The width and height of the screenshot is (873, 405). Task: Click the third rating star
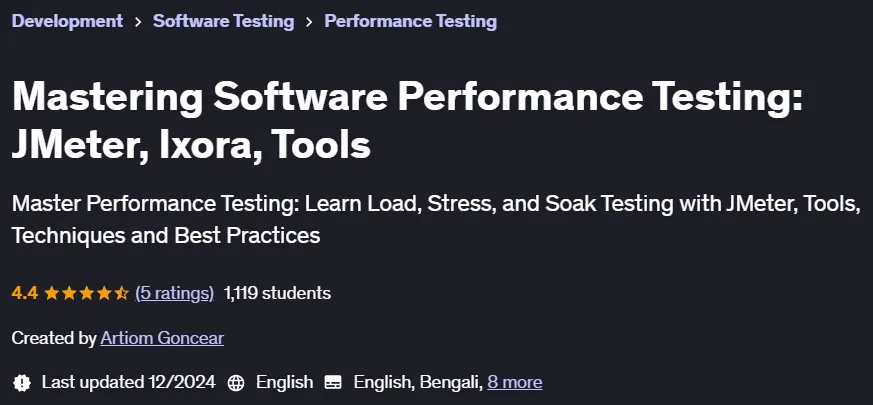tap(86, 293)
